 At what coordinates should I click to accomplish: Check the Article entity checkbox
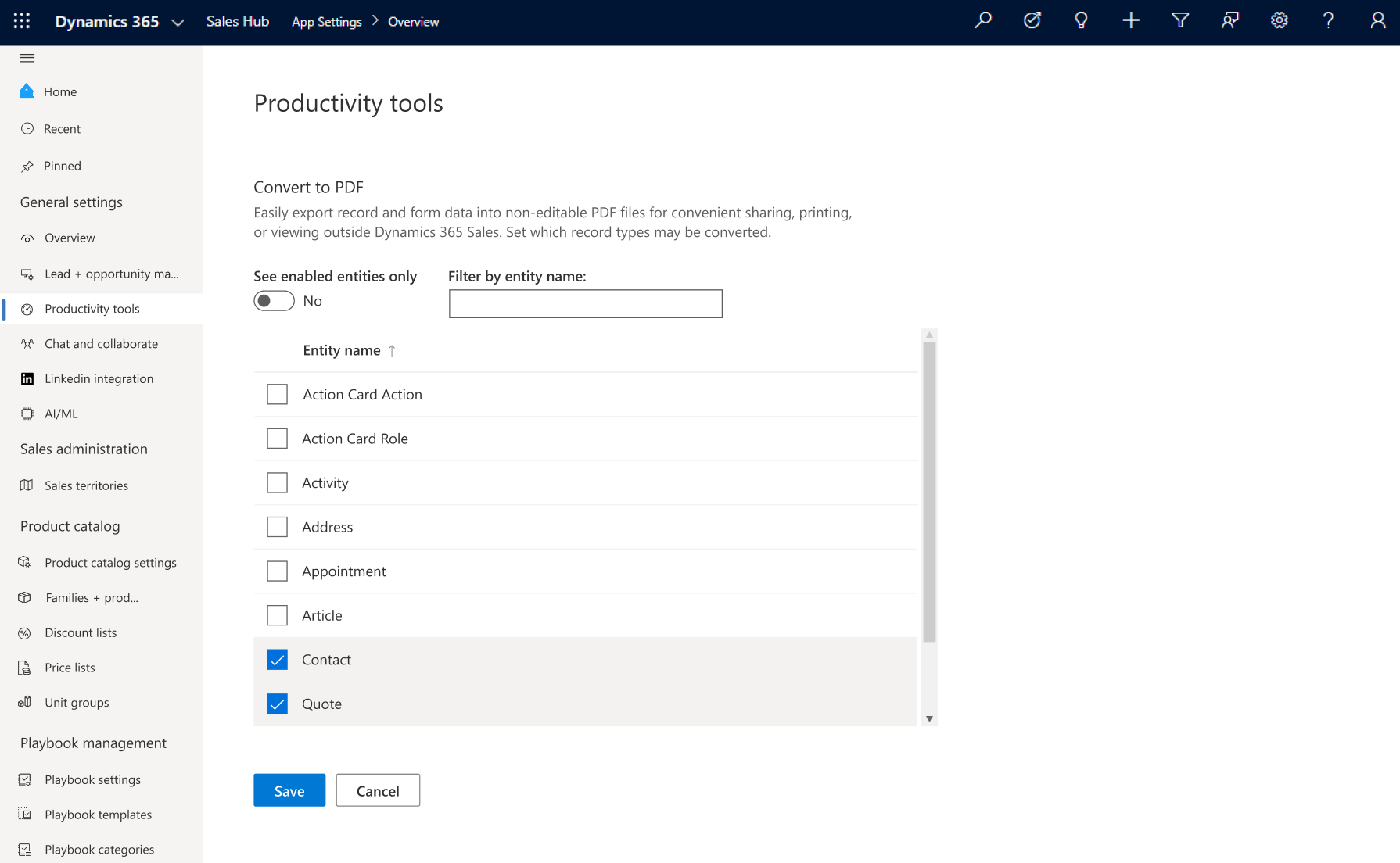point(277,615)
